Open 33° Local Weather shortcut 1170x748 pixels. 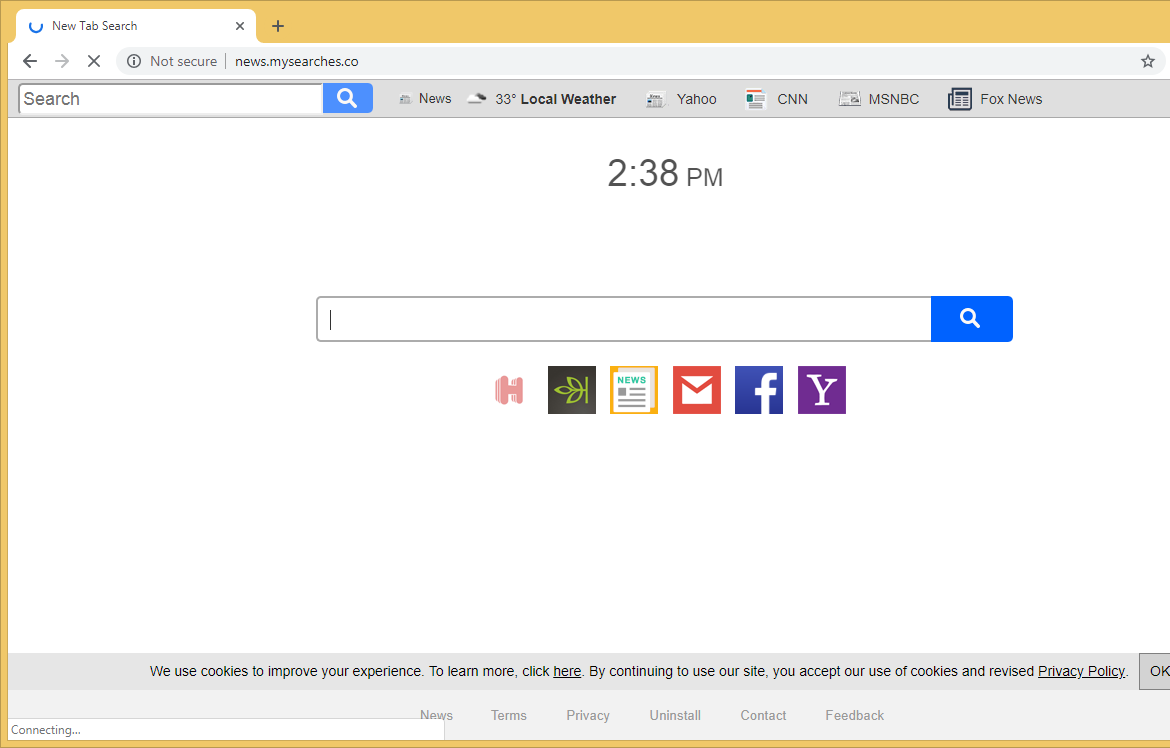[542, 99]
